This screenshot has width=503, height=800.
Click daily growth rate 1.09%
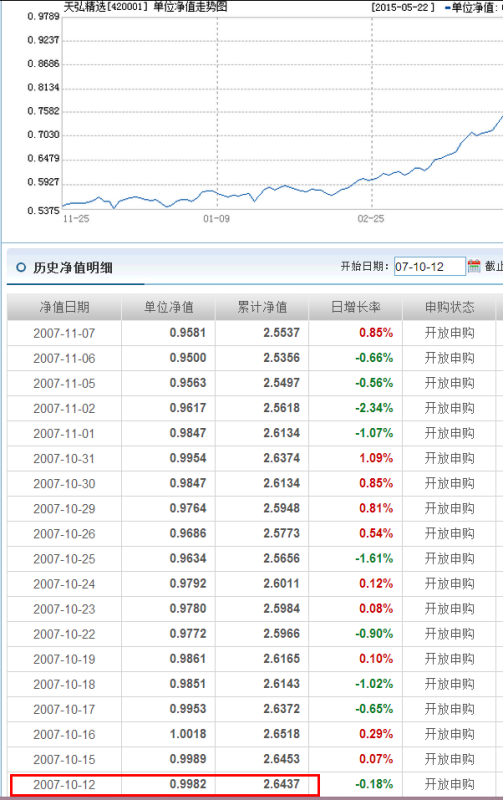pyautogui.click(x=376, y=458)
